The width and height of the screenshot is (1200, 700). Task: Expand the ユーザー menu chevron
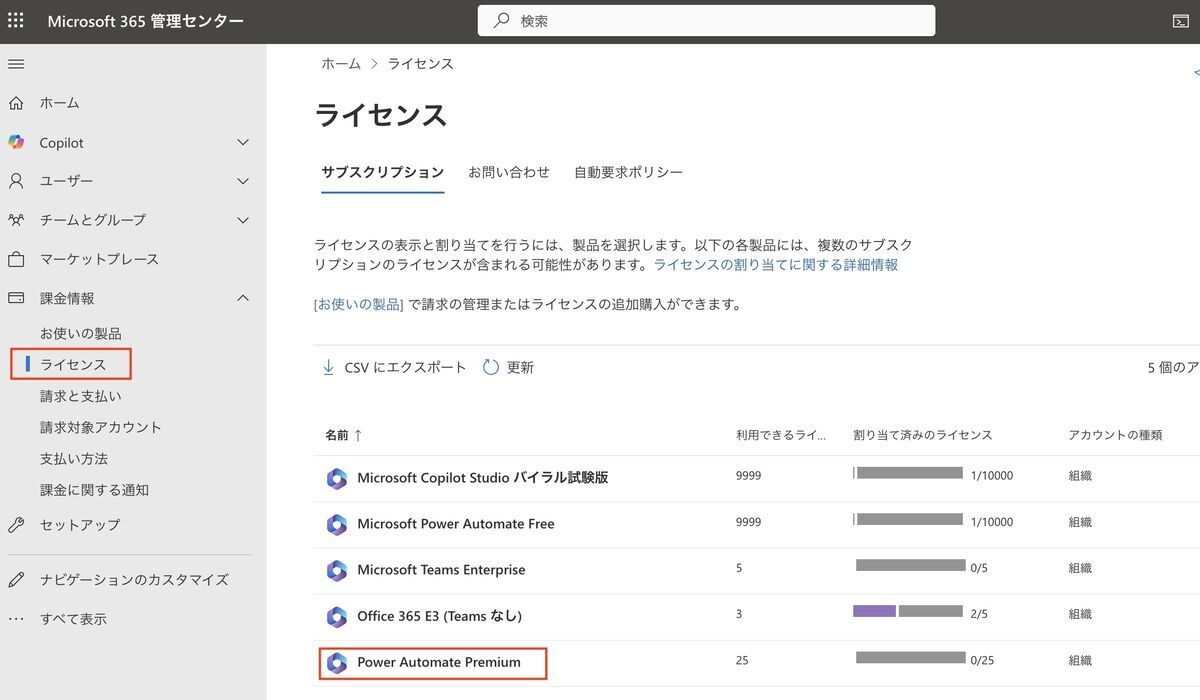click(243, 181)
